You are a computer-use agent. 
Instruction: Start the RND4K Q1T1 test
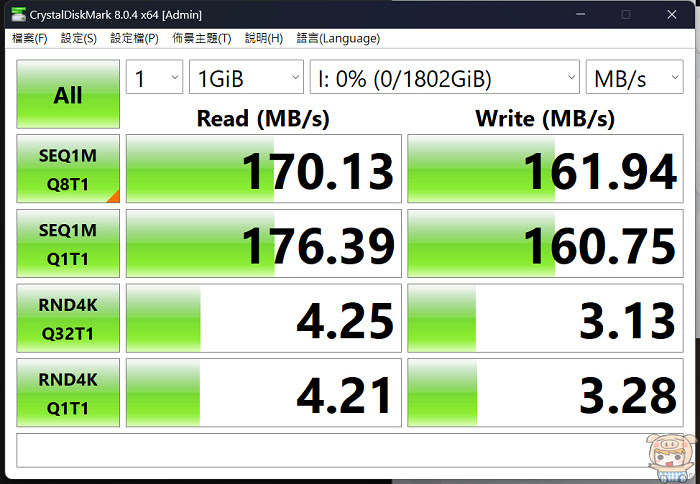68,392
